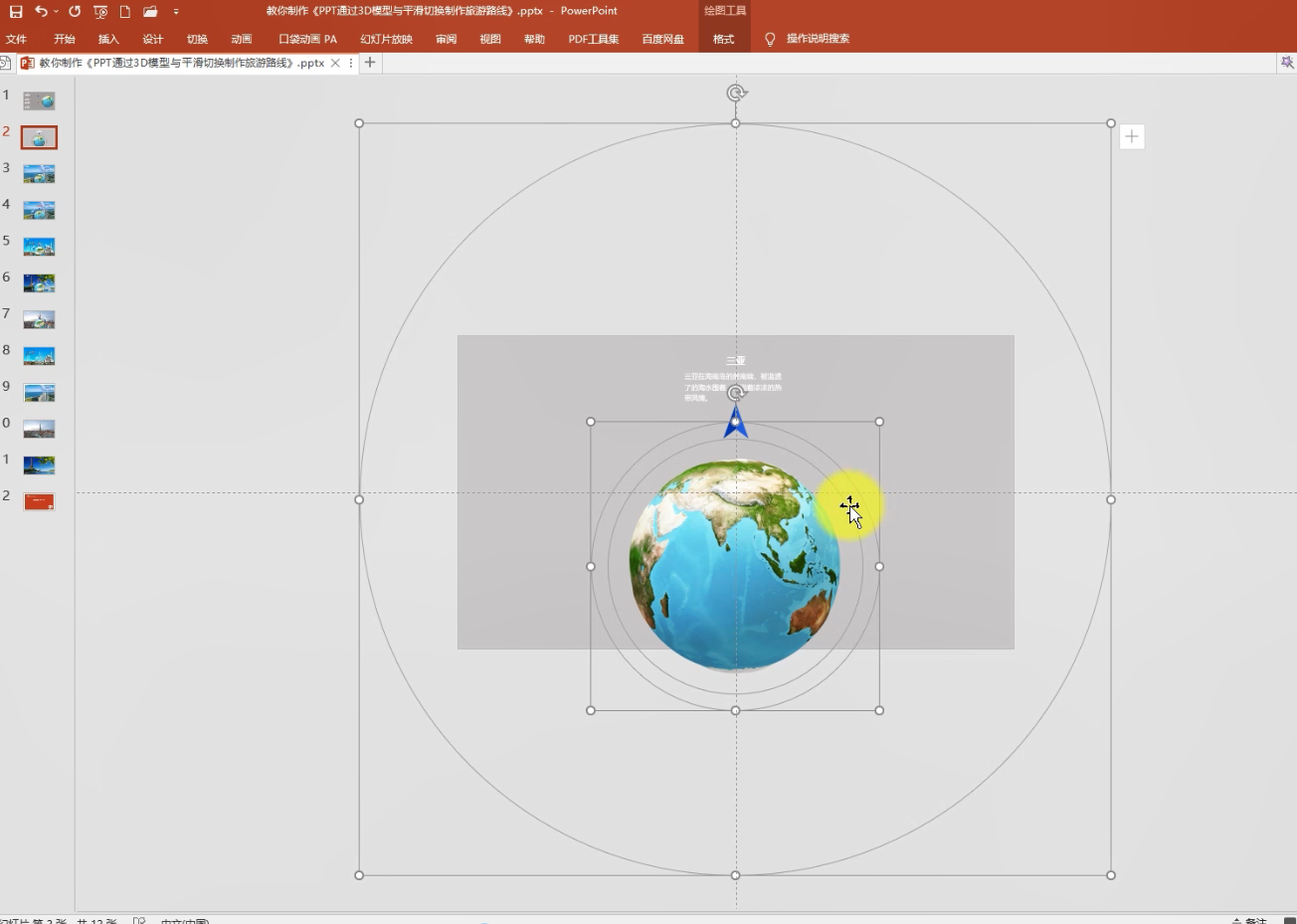Click the plus button beside the selected shape
Image resolution: width=1297 pixels, height=924 pixels.
pos(1132,137)
